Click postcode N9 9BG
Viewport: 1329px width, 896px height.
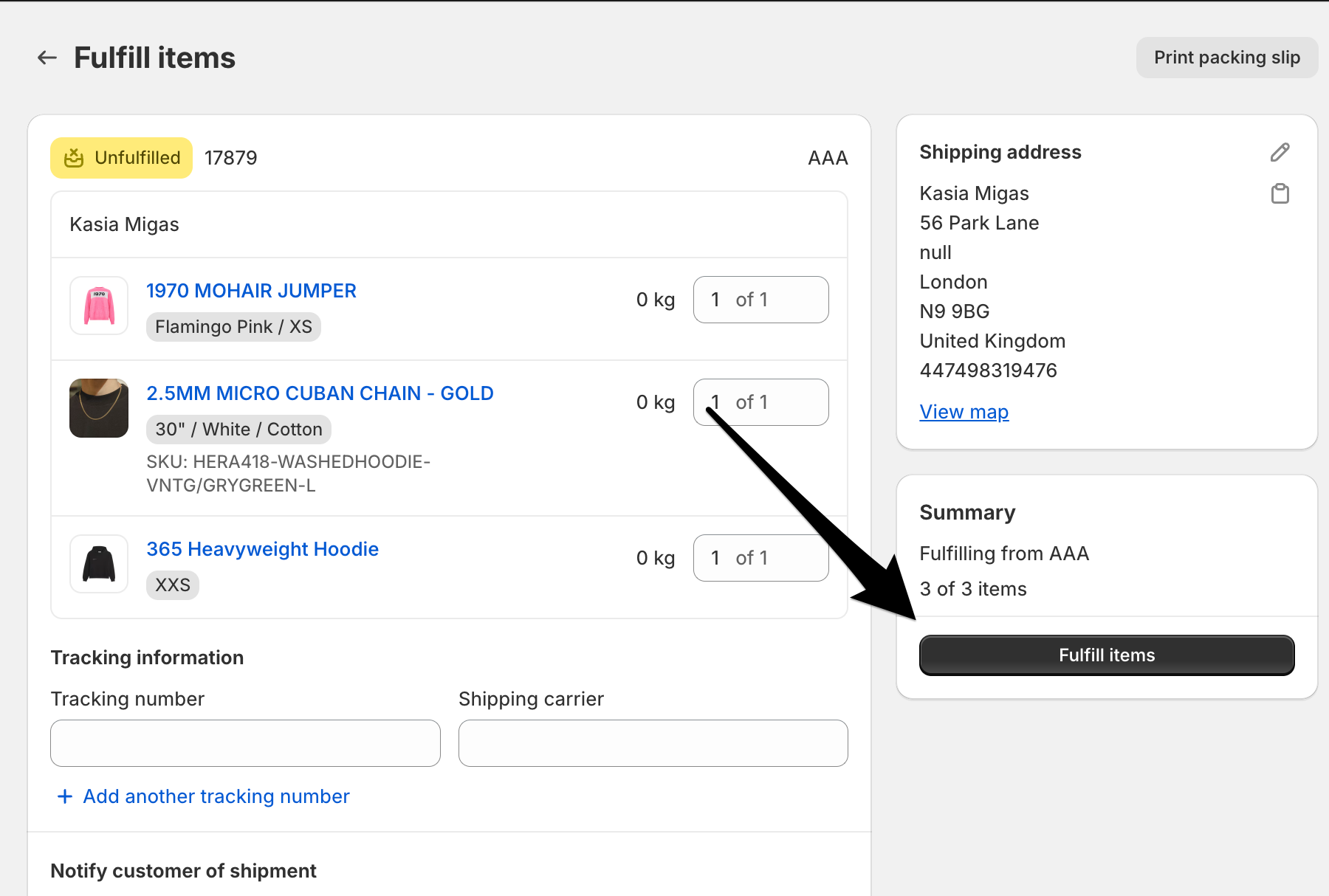(x=954, y=311)
